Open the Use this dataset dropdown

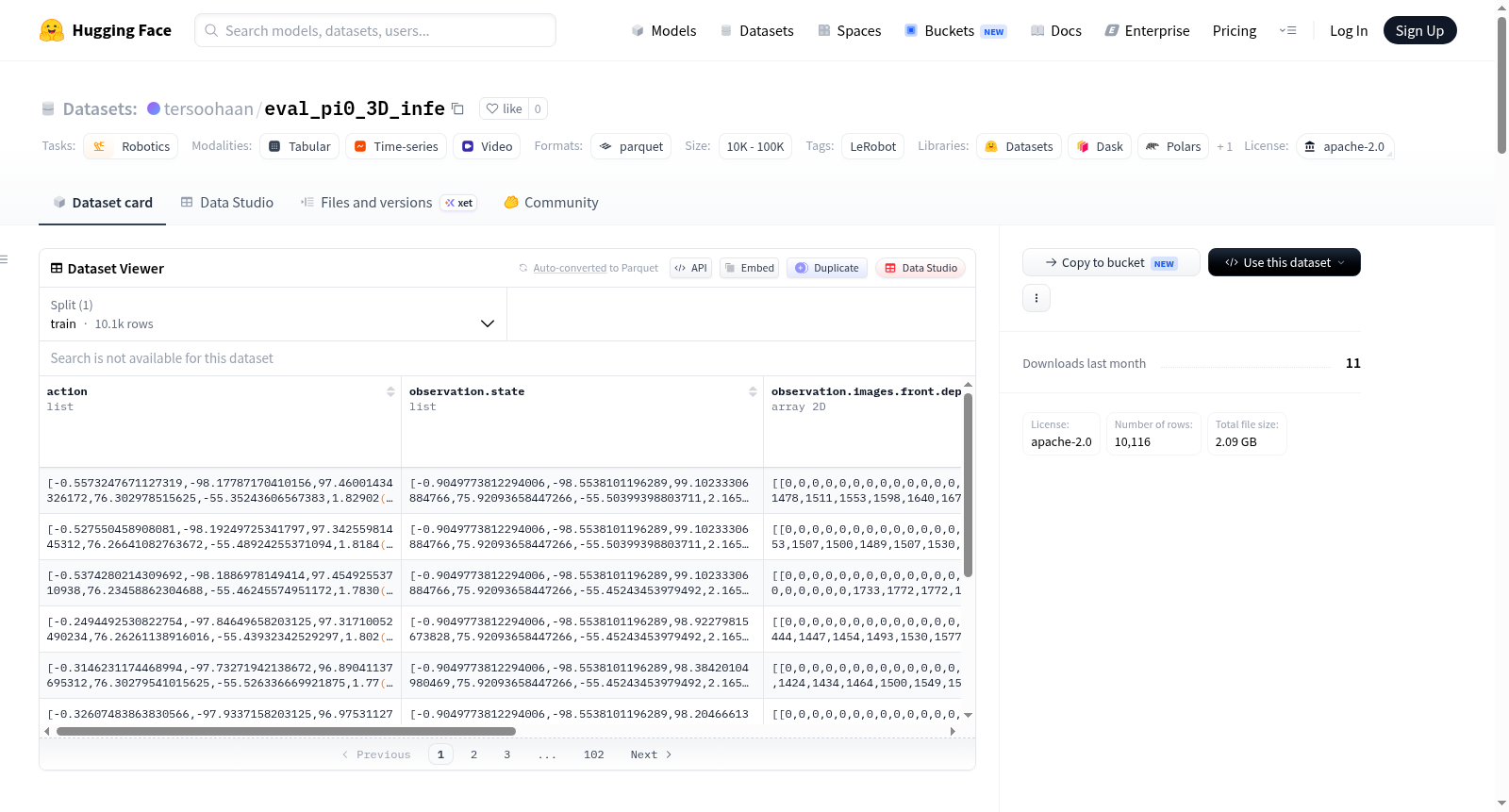click(x=1284, y=262)
